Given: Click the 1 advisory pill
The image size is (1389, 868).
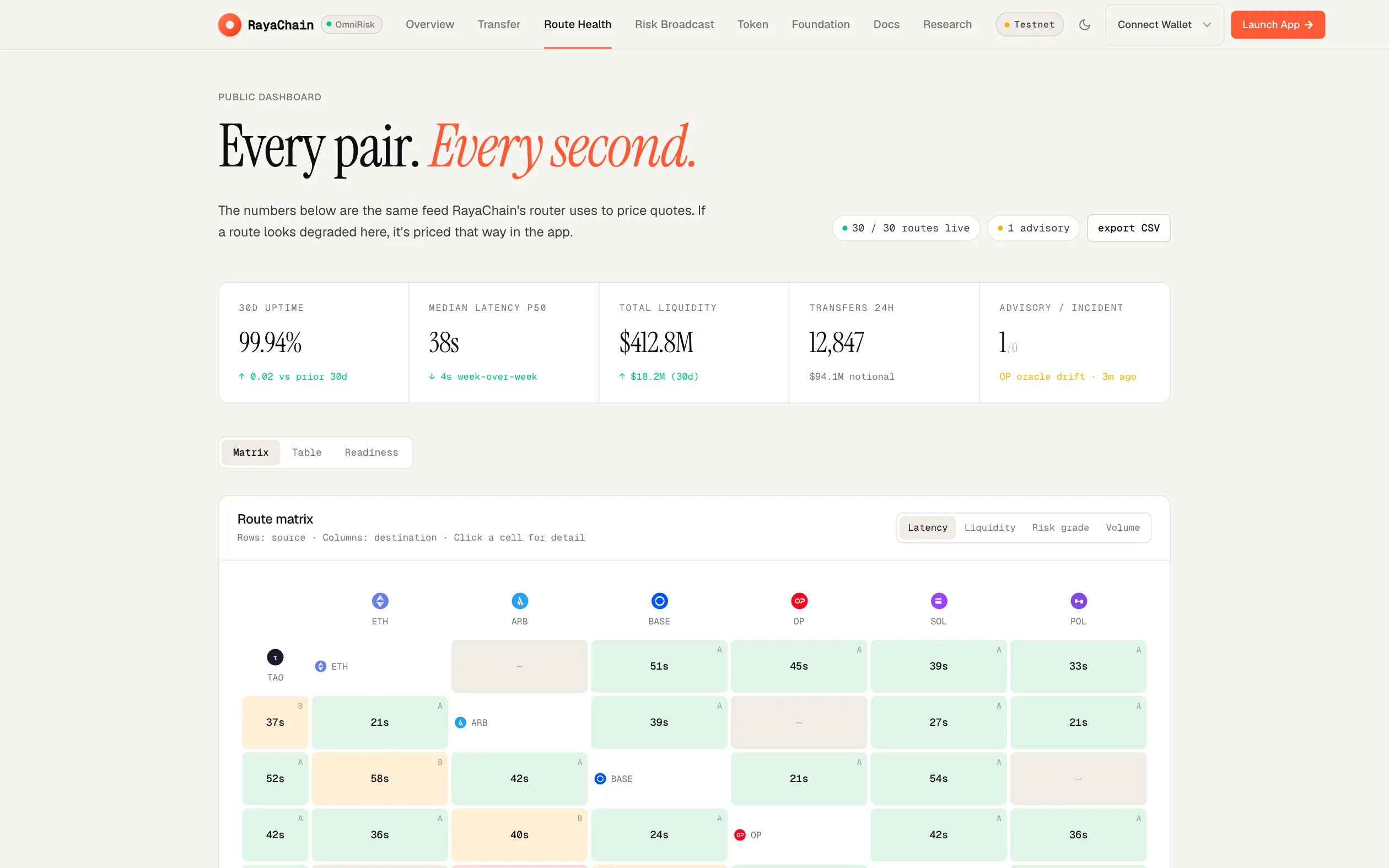Looking at the screenshot, I should (x=1033, y=228).
